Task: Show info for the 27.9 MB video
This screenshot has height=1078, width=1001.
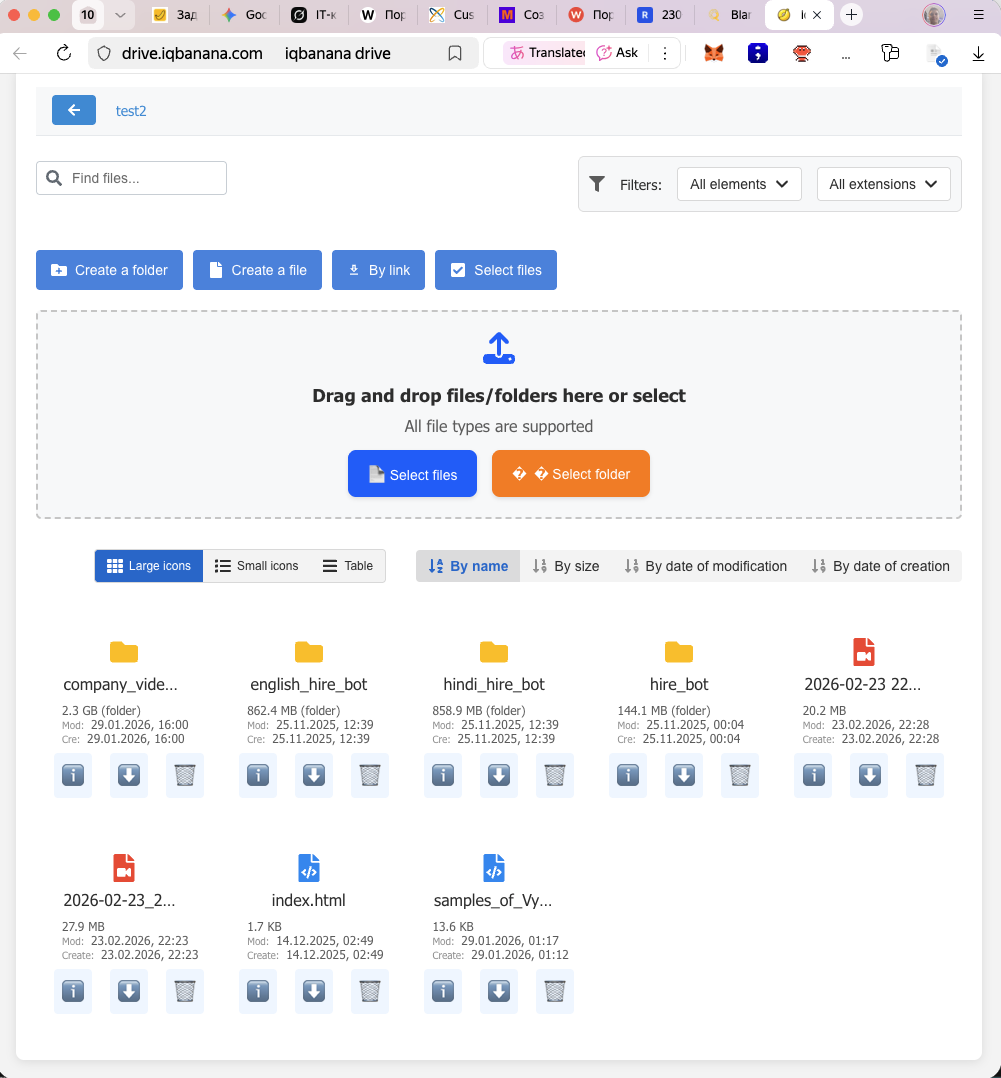Action: tap(73, 991)
